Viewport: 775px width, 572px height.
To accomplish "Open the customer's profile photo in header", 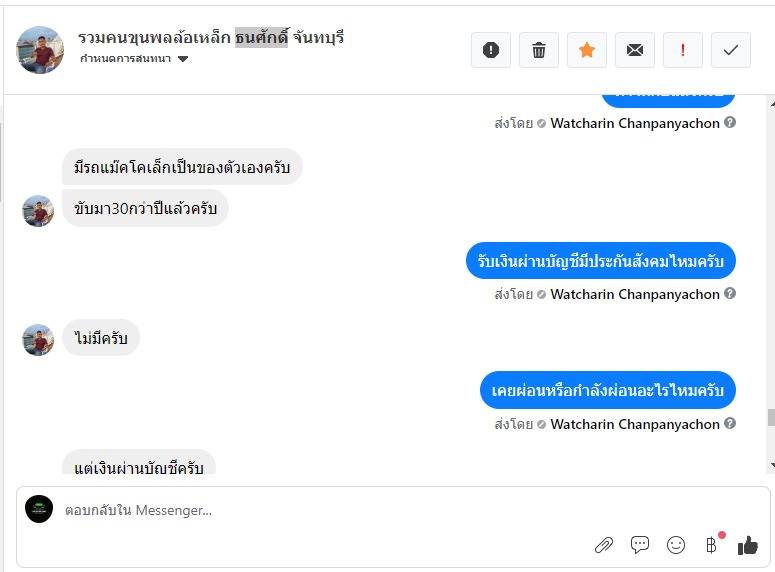I will 40,50.
